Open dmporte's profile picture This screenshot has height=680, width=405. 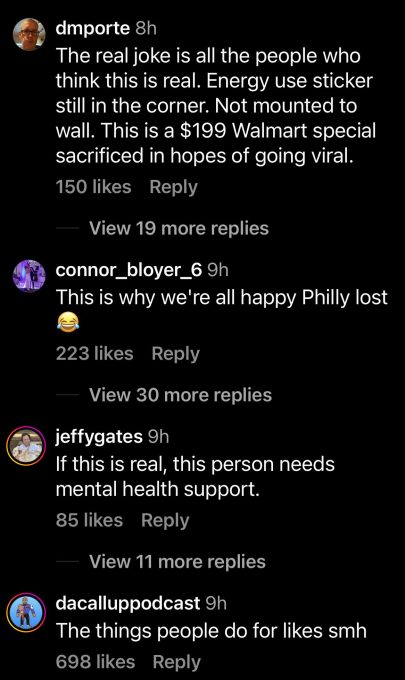click(x=29, y=34)
